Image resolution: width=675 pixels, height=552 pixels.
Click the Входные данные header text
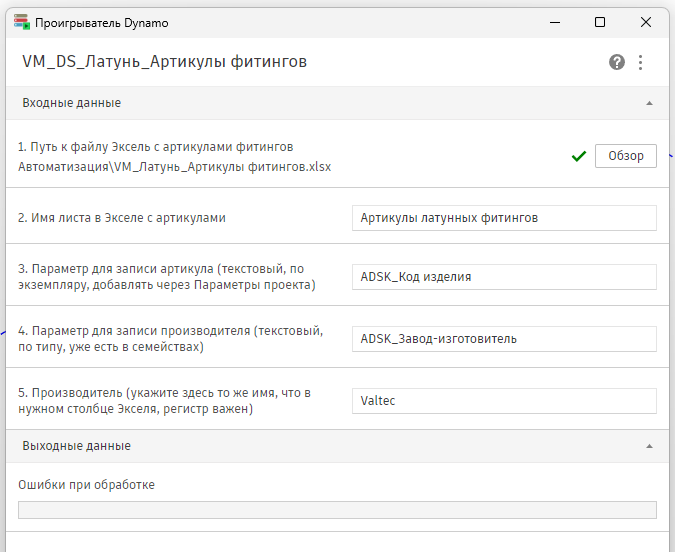click(x=71, y=103)
